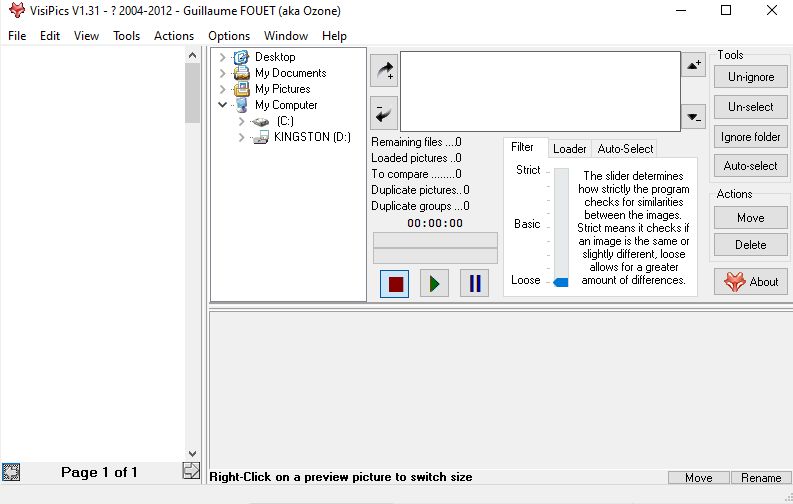This screenshot has height=504, width=793.
Task: Switch to the Auto-Select tab
Action: coord(625,149)
